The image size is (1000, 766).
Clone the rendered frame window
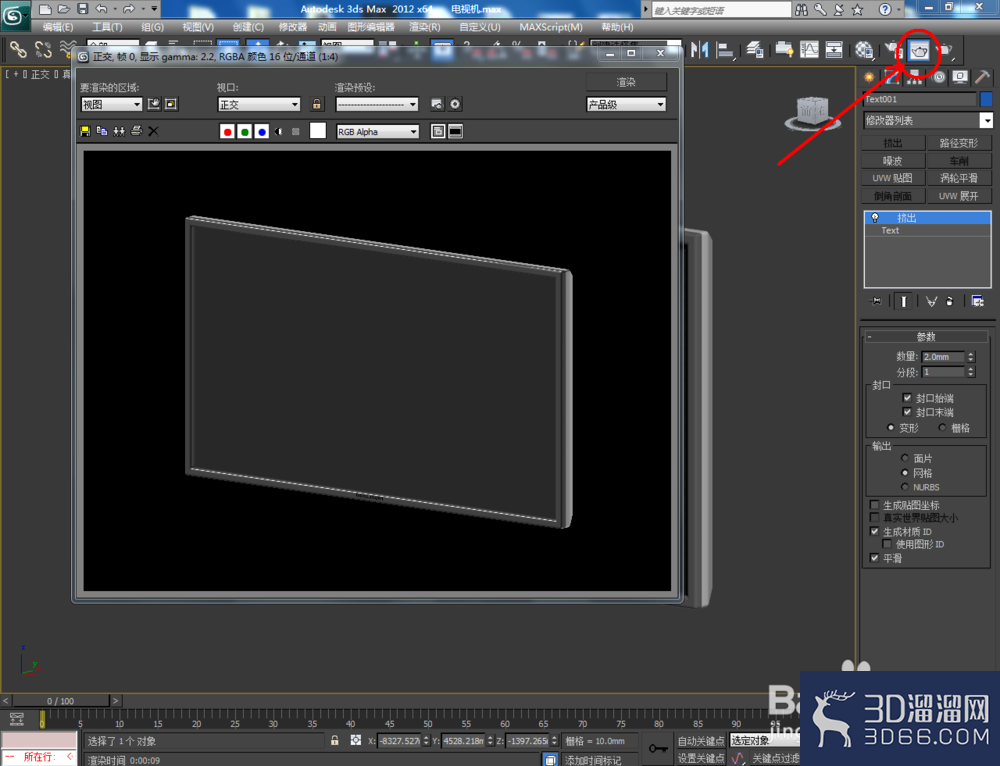[119, 131]
